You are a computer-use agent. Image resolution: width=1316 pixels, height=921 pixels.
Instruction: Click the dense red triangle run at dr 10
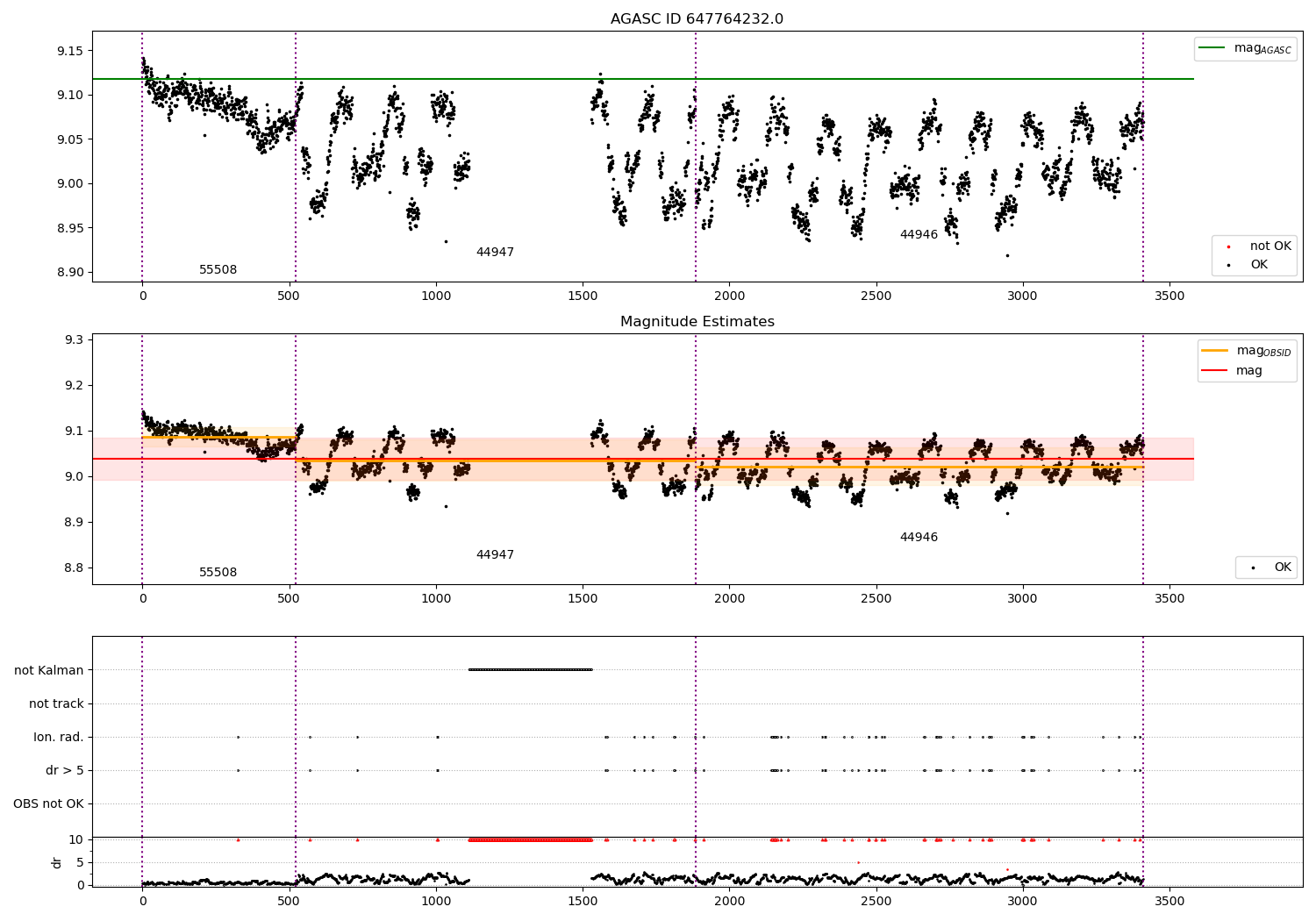click(x=531, y=839)
